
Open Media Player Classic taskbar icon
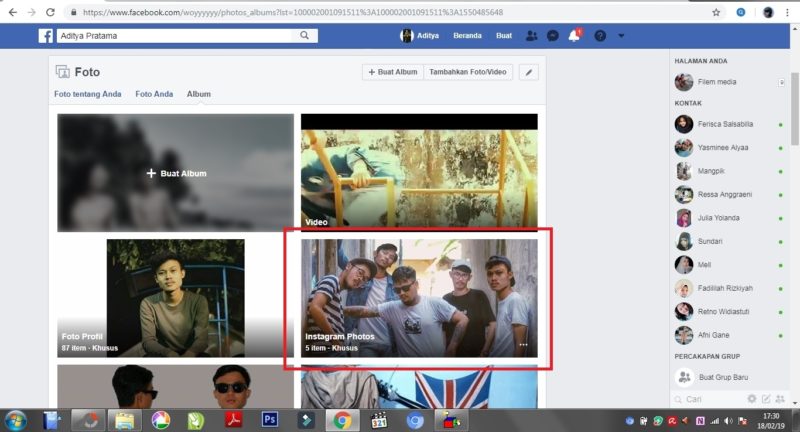(x=379, y=421)
